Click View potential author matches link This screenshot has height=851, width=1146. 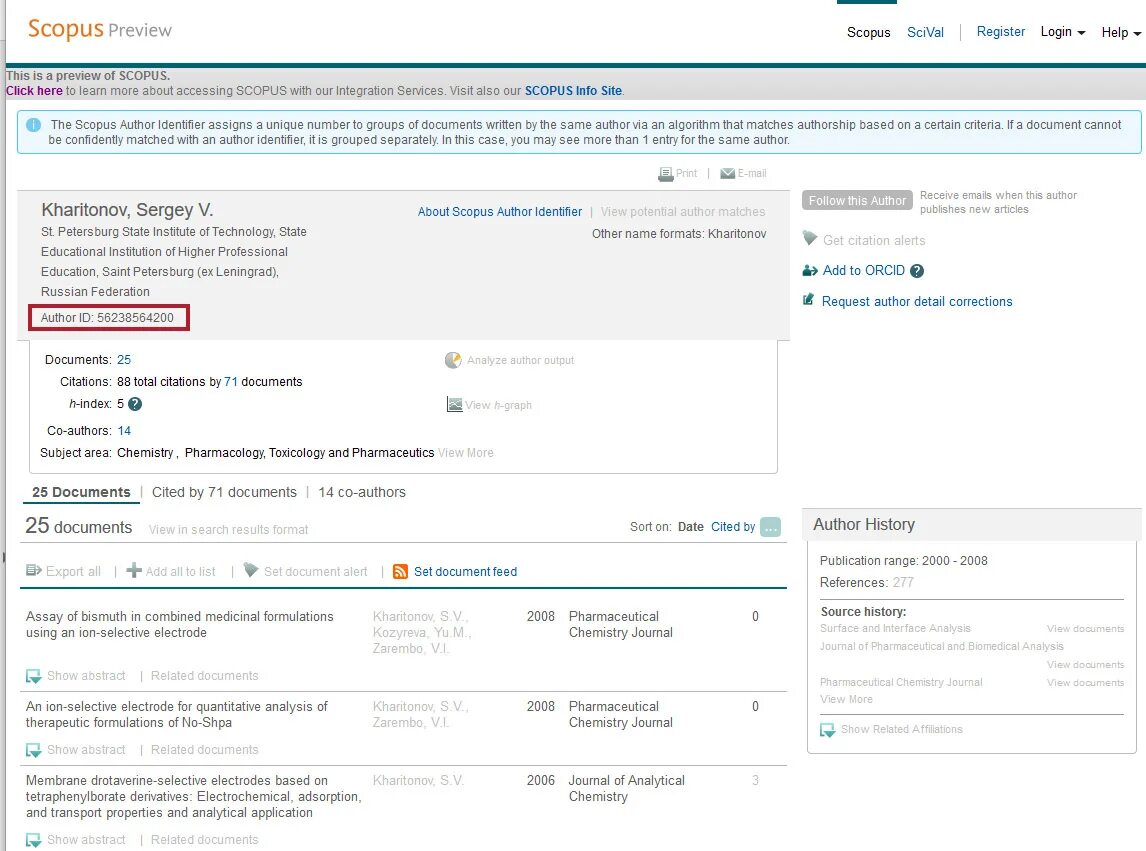(683, 211)
